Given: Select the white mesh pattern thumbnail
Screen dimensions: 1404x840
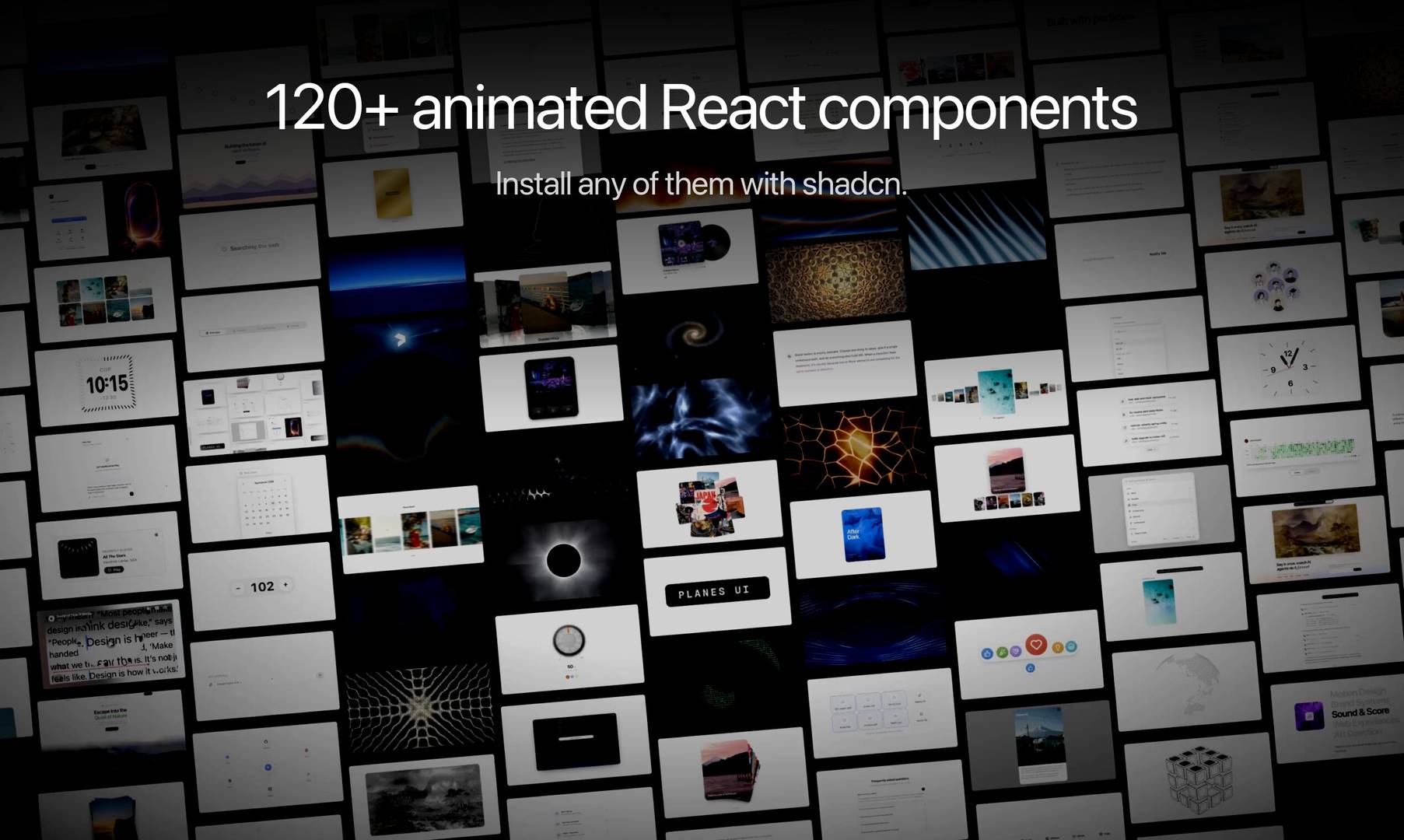Looking at the screenshot, I should (x=418, y=708).
